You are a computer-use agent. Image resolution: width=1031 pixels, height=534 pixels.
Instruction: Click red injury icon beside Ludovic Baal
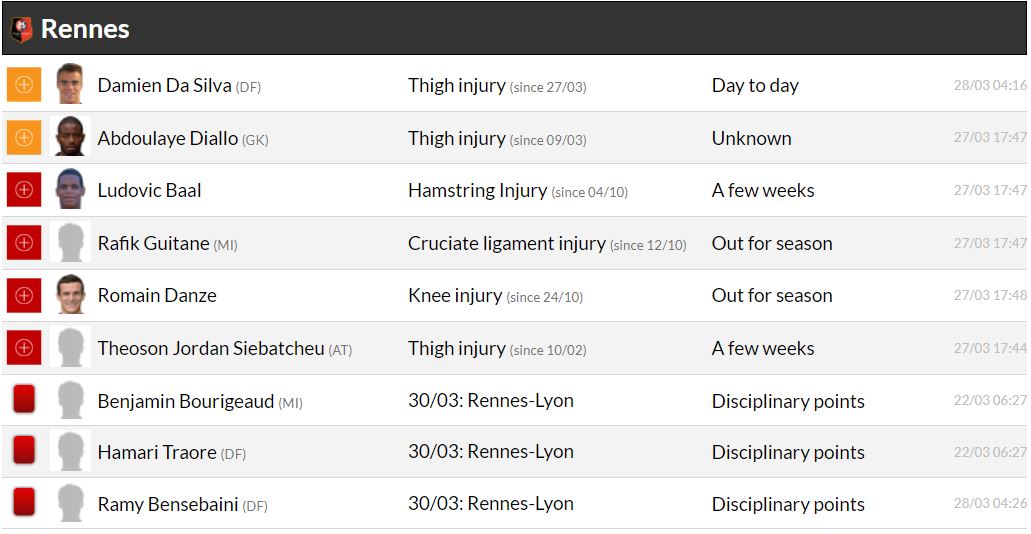point(24,190)
